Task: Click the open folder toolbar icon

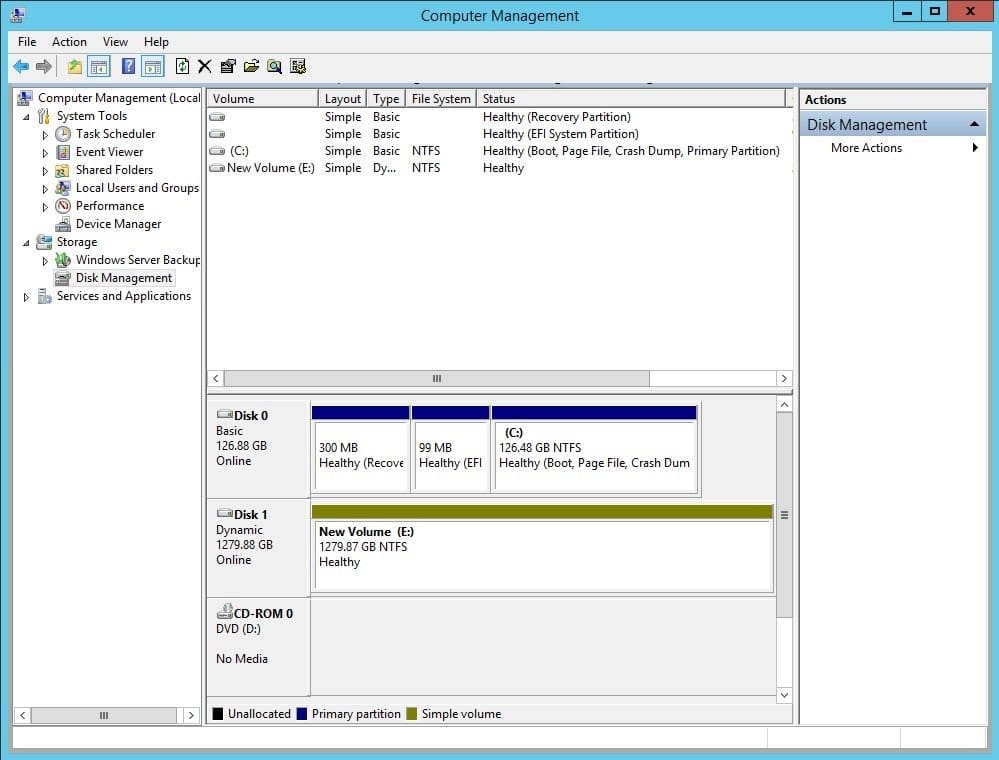Action: tap(252, 66)
